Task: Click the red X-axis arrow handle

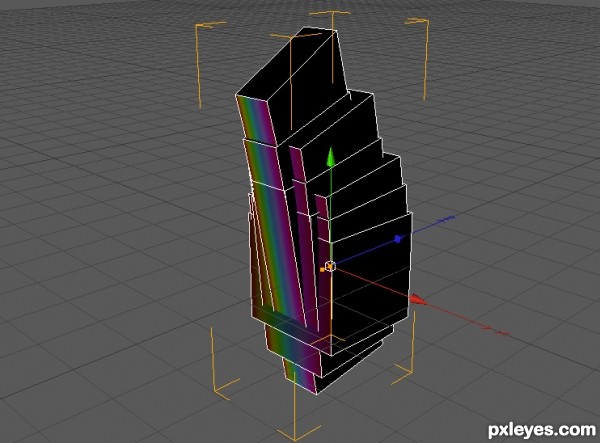Action: 418,299
